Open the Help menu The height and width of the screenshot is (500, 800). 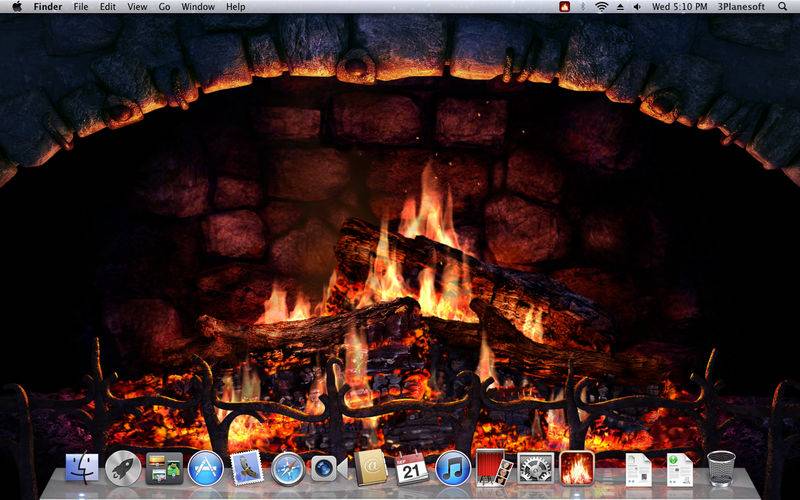[236, 7]
